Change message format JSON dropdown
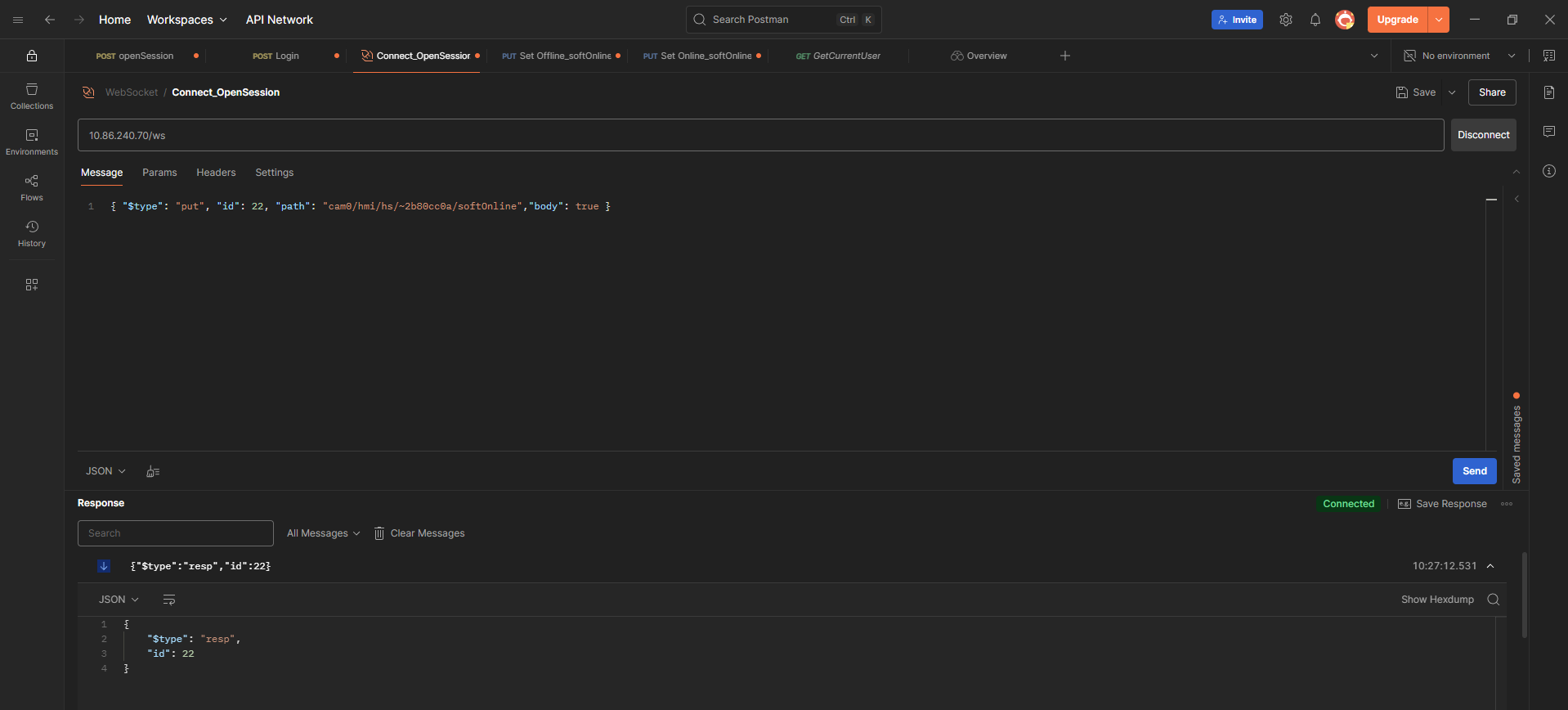The height and width of the screenshot is (710, 1568). pyautogui.click(x=106, y=471)
